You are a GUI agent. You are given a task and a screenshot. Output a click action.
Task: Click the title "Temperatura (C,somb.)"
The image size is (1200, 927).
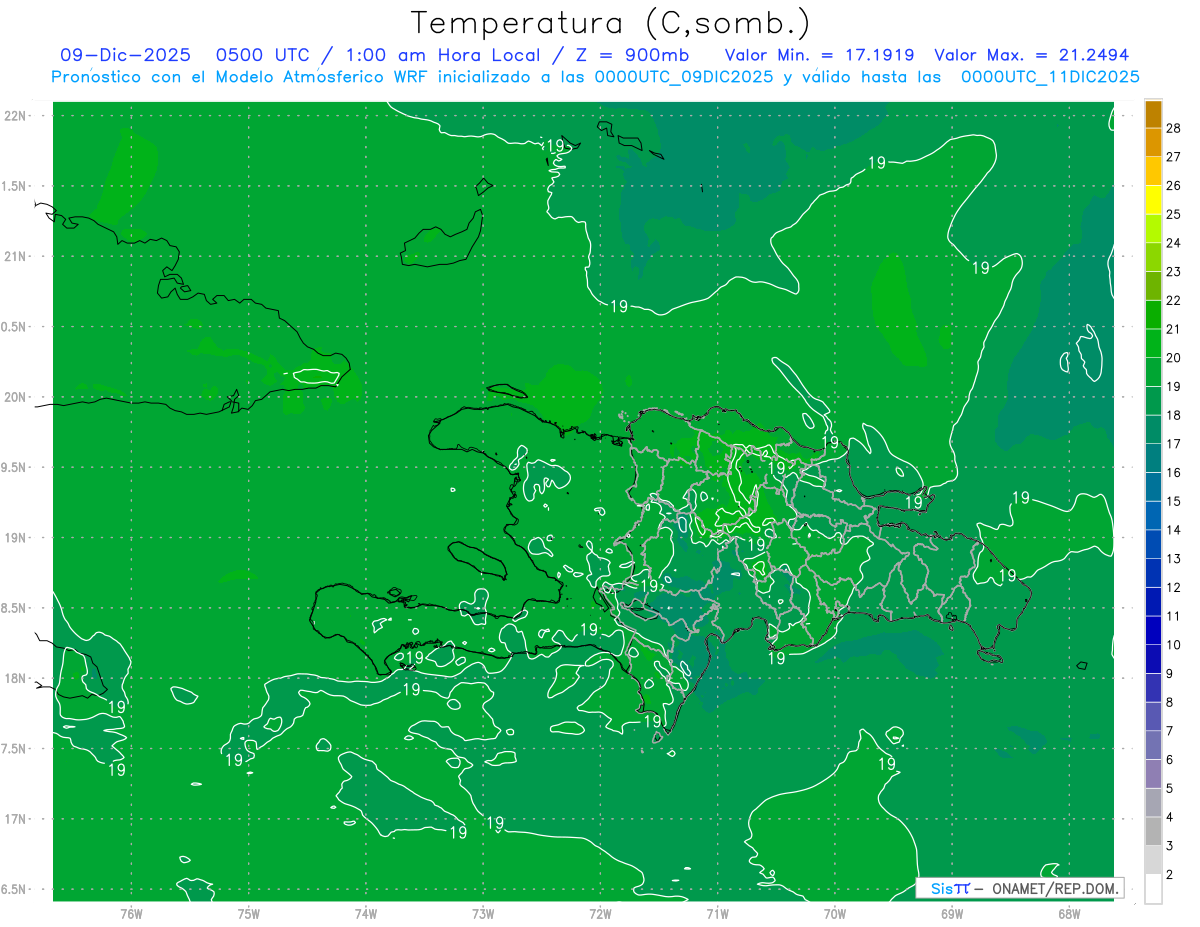click(611, 23)
